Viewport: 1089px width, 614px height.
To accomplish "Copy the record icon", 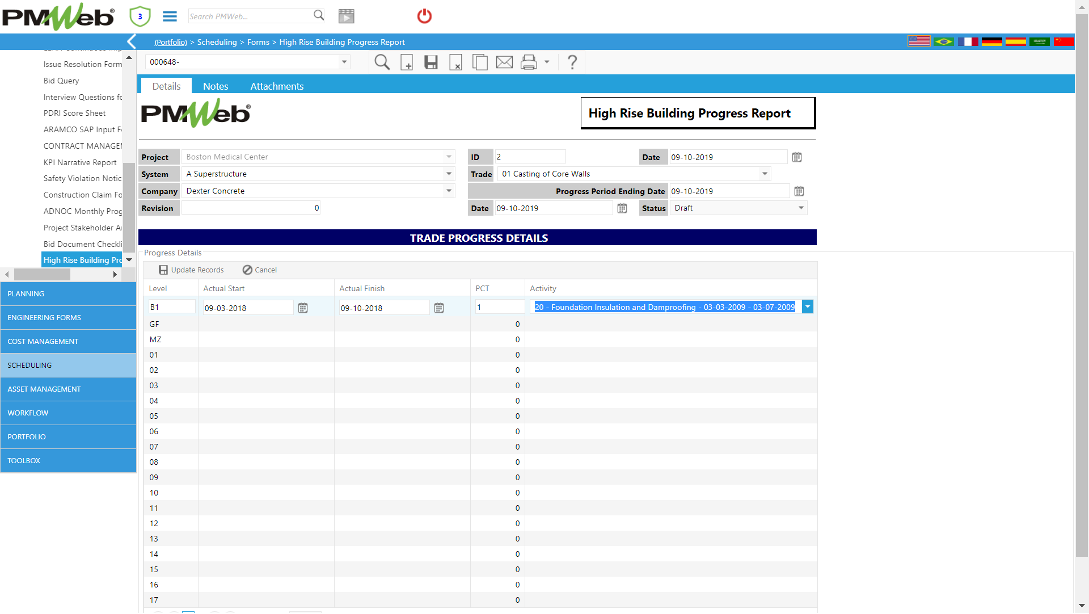I will (480, 63).
